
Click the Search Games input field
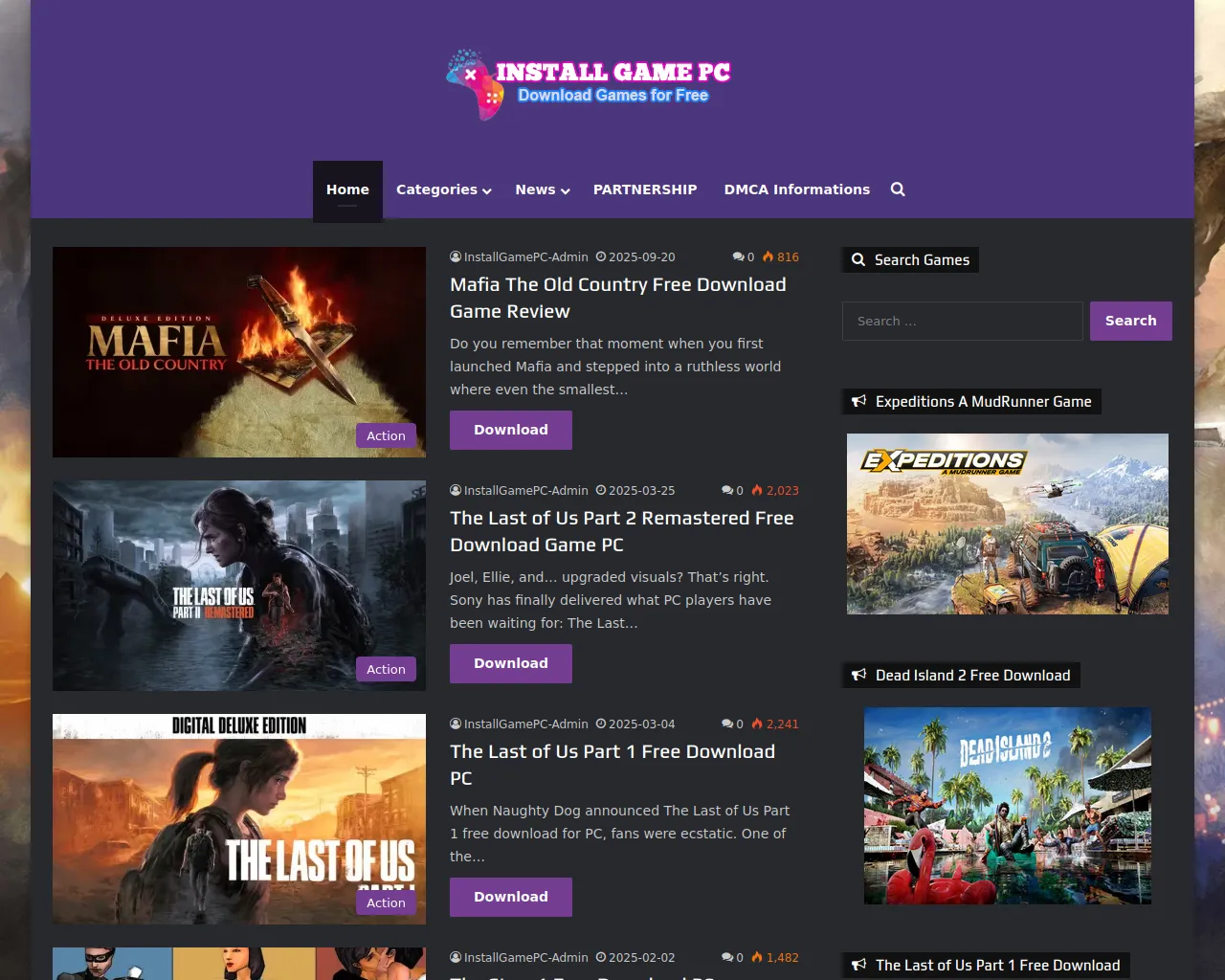[963, 321]
